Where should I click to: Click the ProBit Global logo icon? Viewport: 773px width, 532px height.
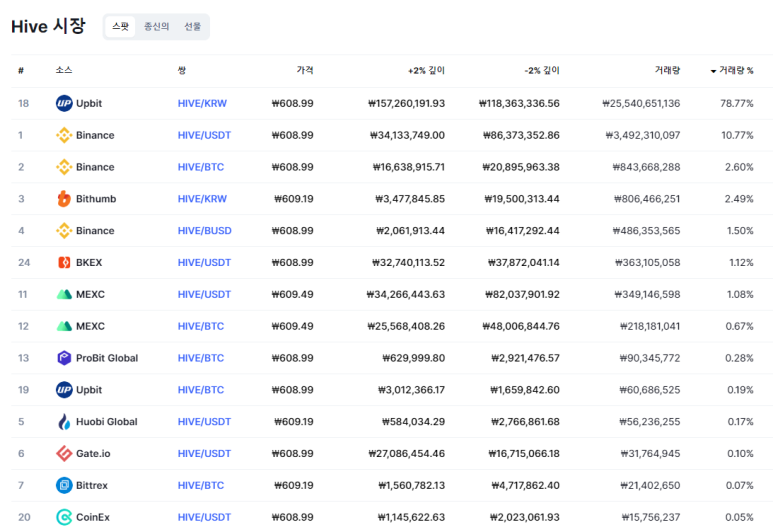coord(64,358)
